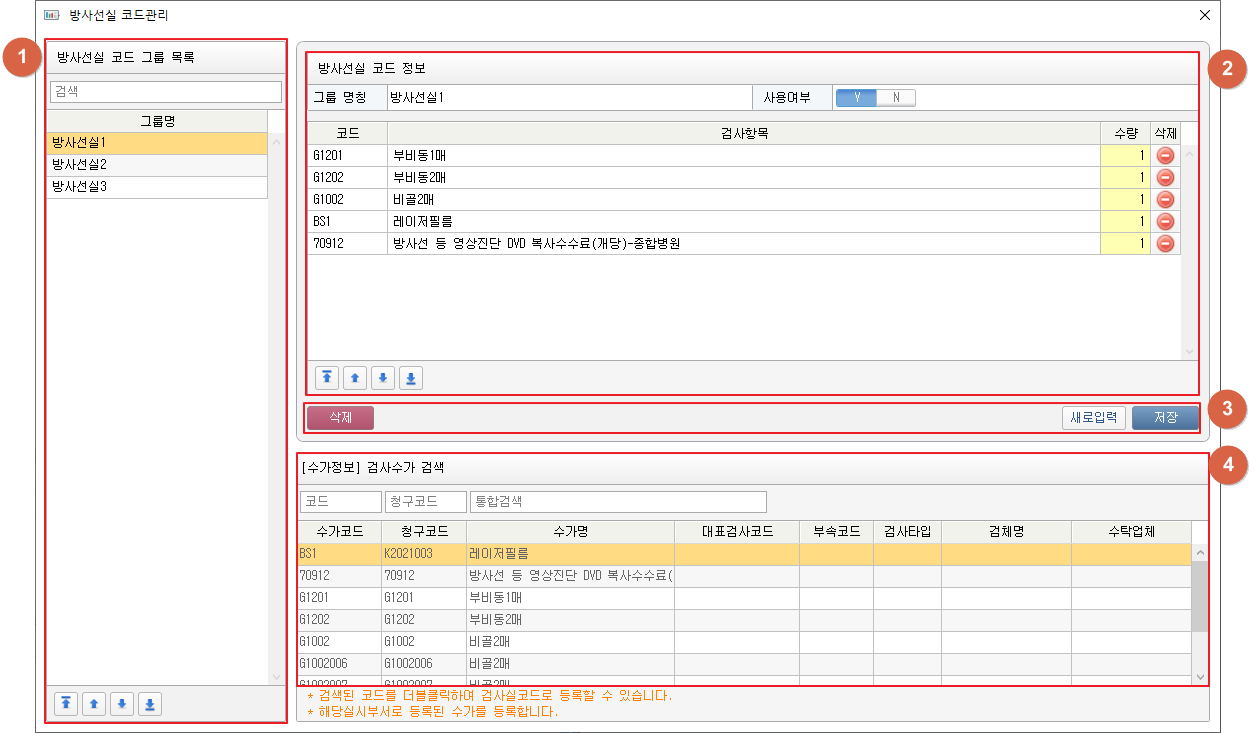
Task: Select 방사선실3 in the group list
Action: (157, 187)
